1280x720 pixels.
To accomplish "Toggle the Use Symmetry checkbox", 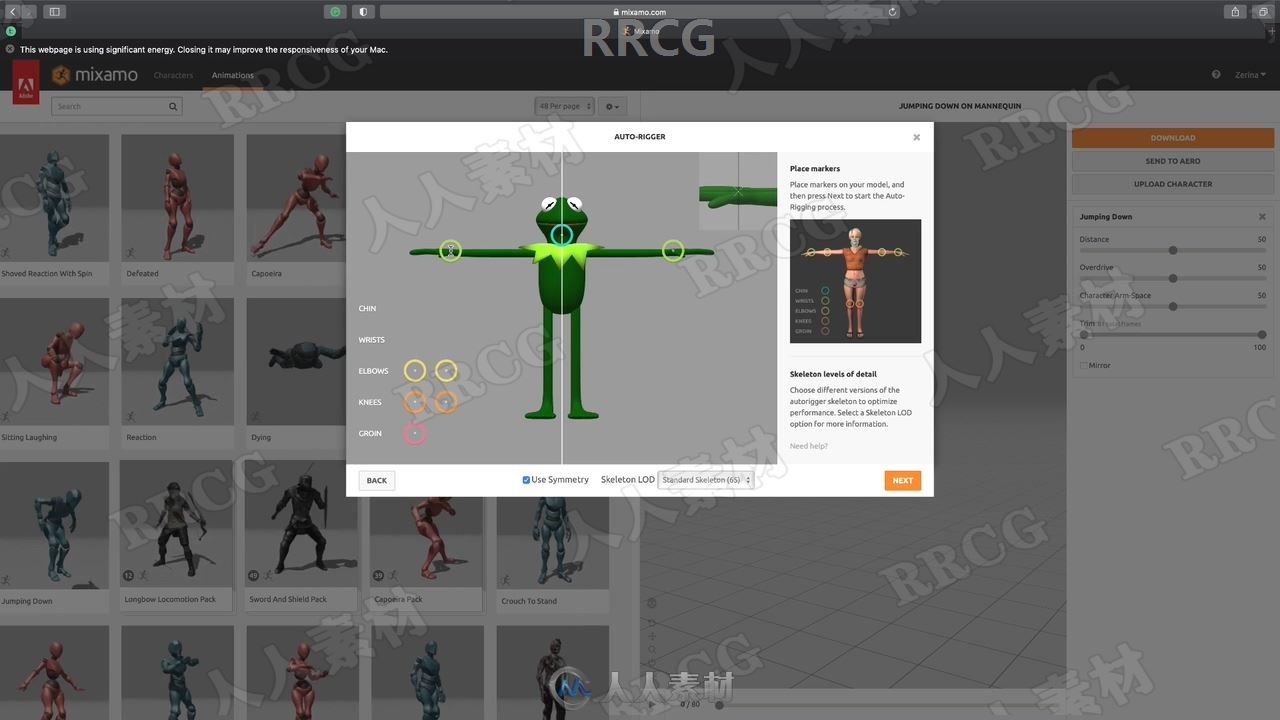I will 526,480.
